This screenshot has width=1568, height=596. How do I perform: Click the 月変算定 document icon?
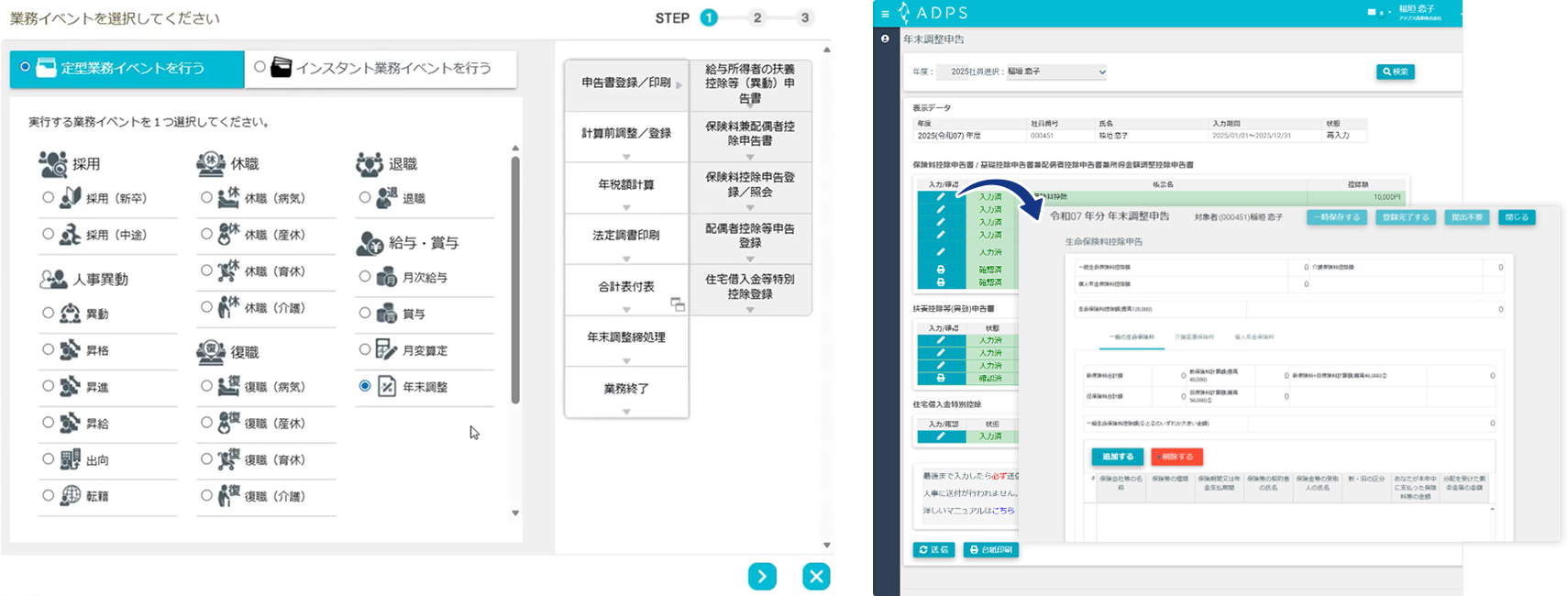tap(387, 350)
